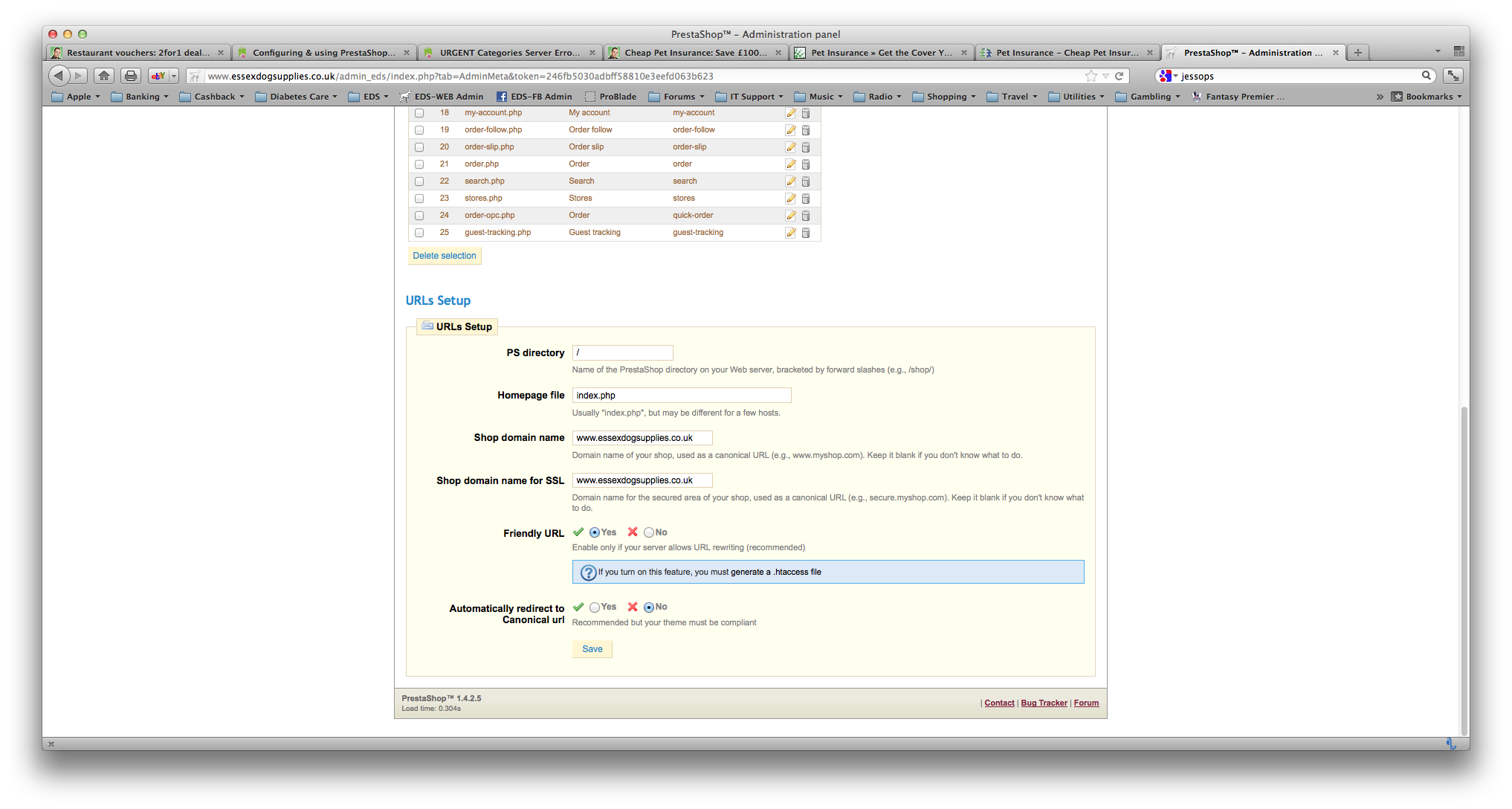
Task: Bookmark page with star icon
Action: pos(1091,76)
